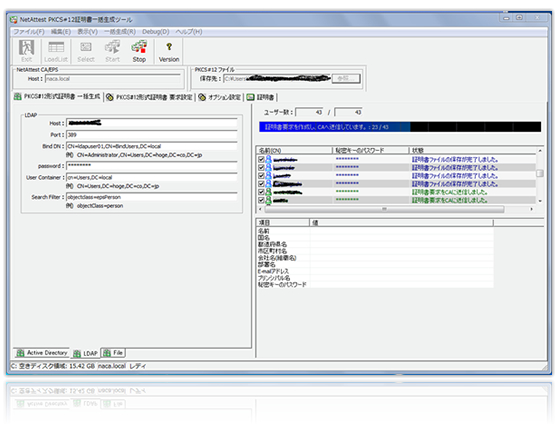Click the LoadList toolbar icon
The width and height of the screenshot is (560, 430).
tap(56, 48)
